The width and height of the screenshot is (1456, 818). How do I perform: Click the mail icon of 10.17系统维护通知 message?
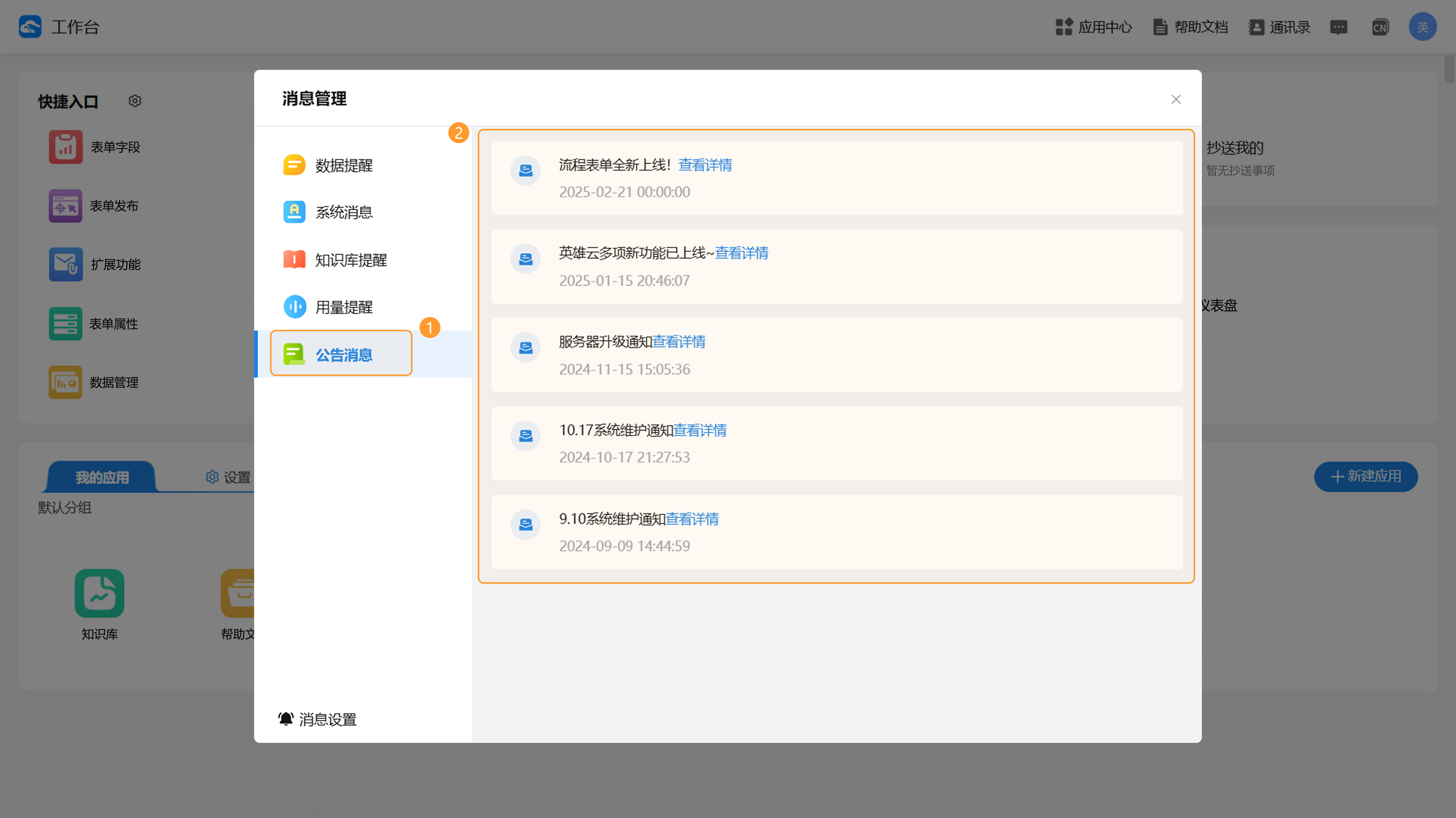[526, 436]
